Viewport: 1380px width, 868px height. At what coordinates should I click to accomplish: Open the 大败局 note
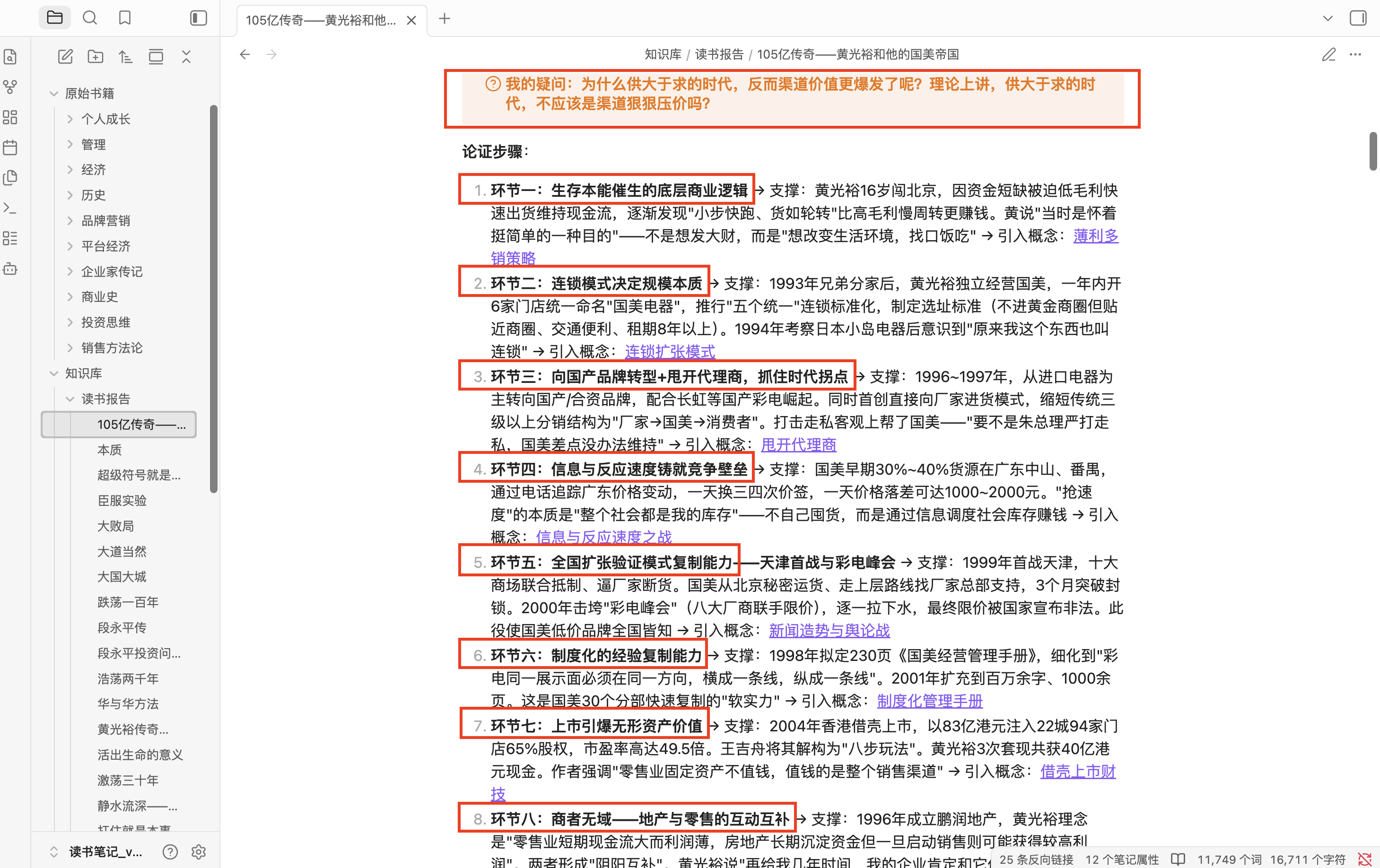point(116,526)
